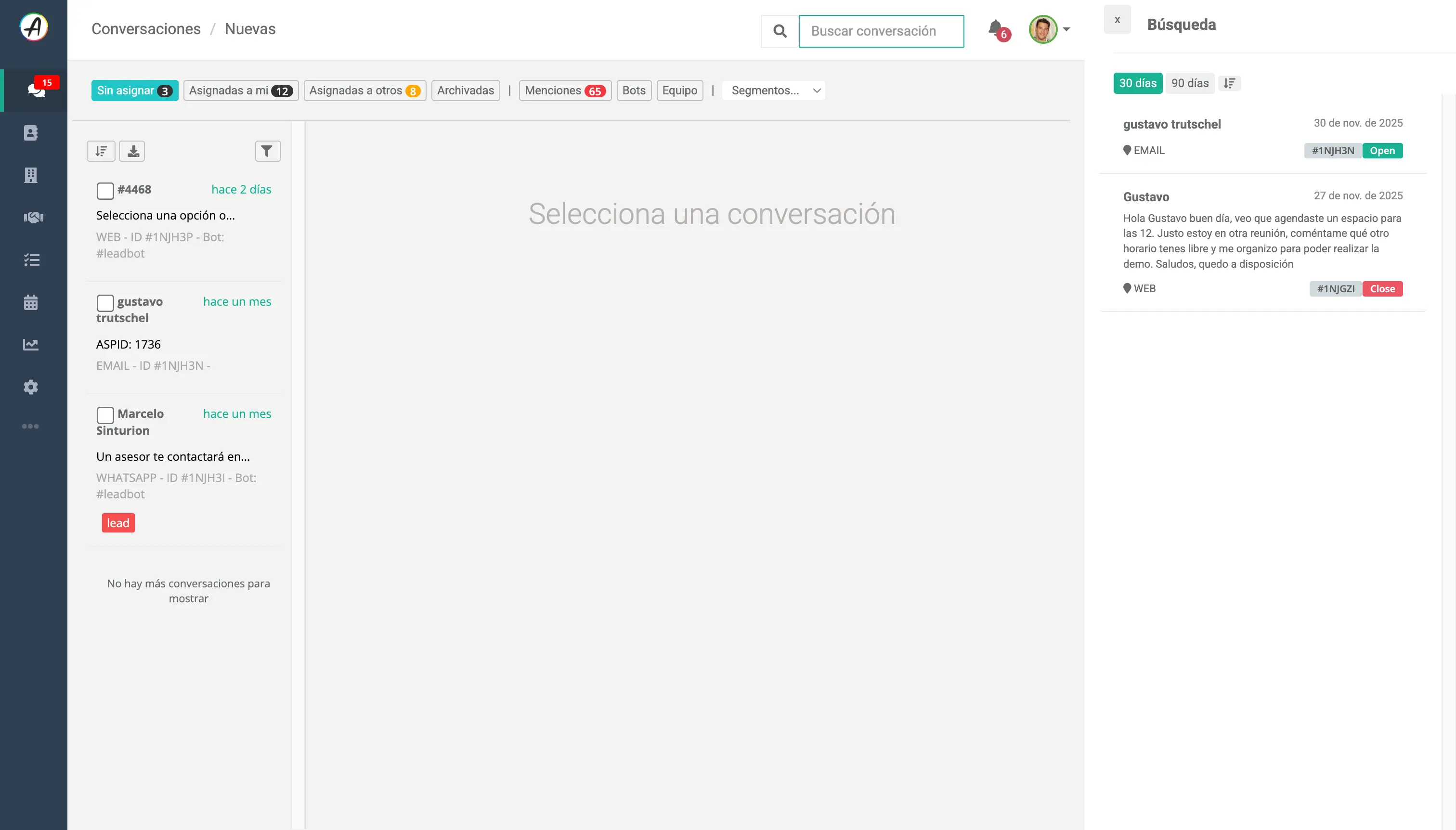Screen dimensions: 1456x830
Task: Open the reports chart icon
Action: pyautogui.click(x=31, y=344)
